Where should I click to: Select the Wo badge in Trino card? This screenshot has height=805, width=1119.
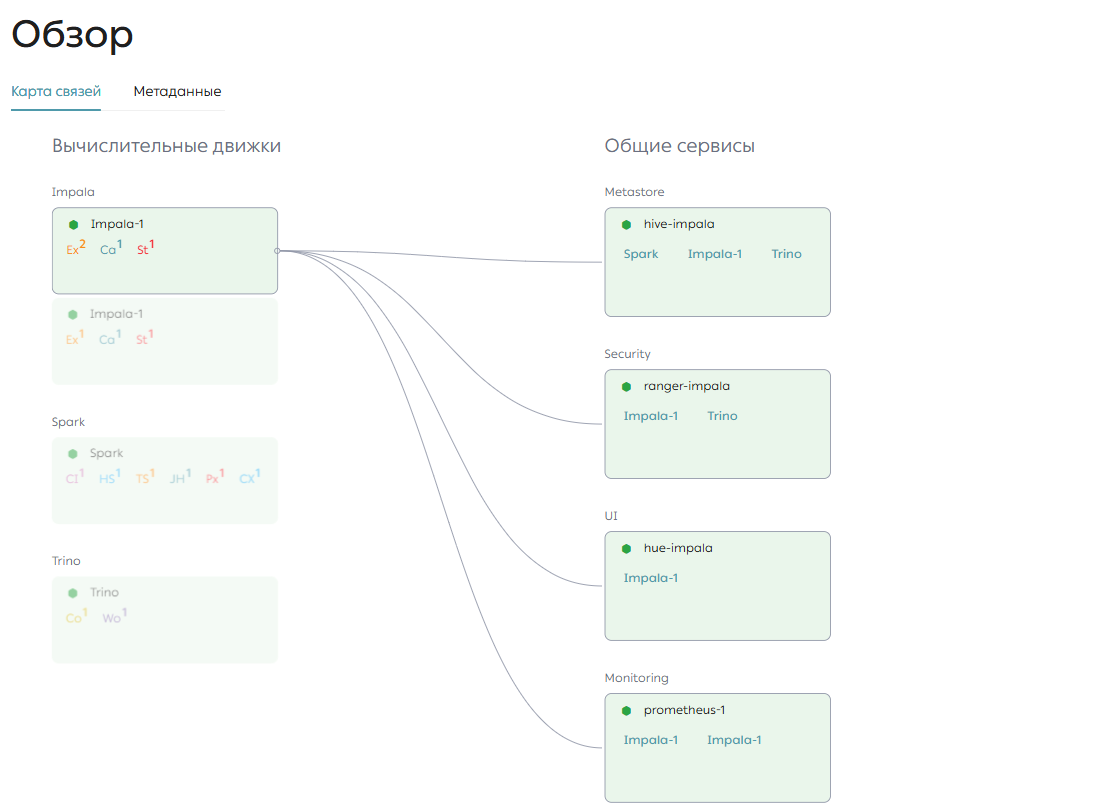click(115, 616)
